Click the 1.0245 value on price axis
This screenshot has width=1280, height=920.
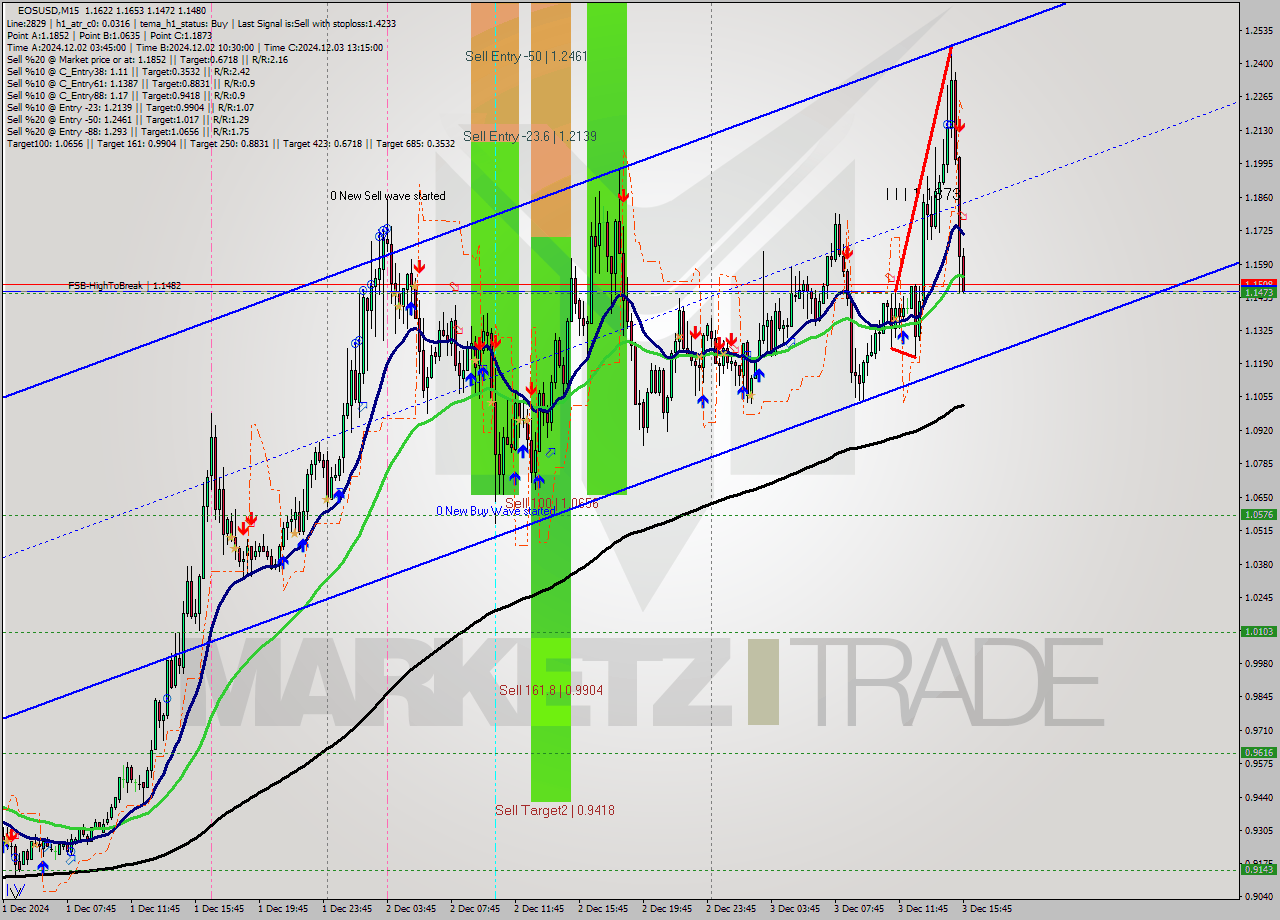(1258, 597)
